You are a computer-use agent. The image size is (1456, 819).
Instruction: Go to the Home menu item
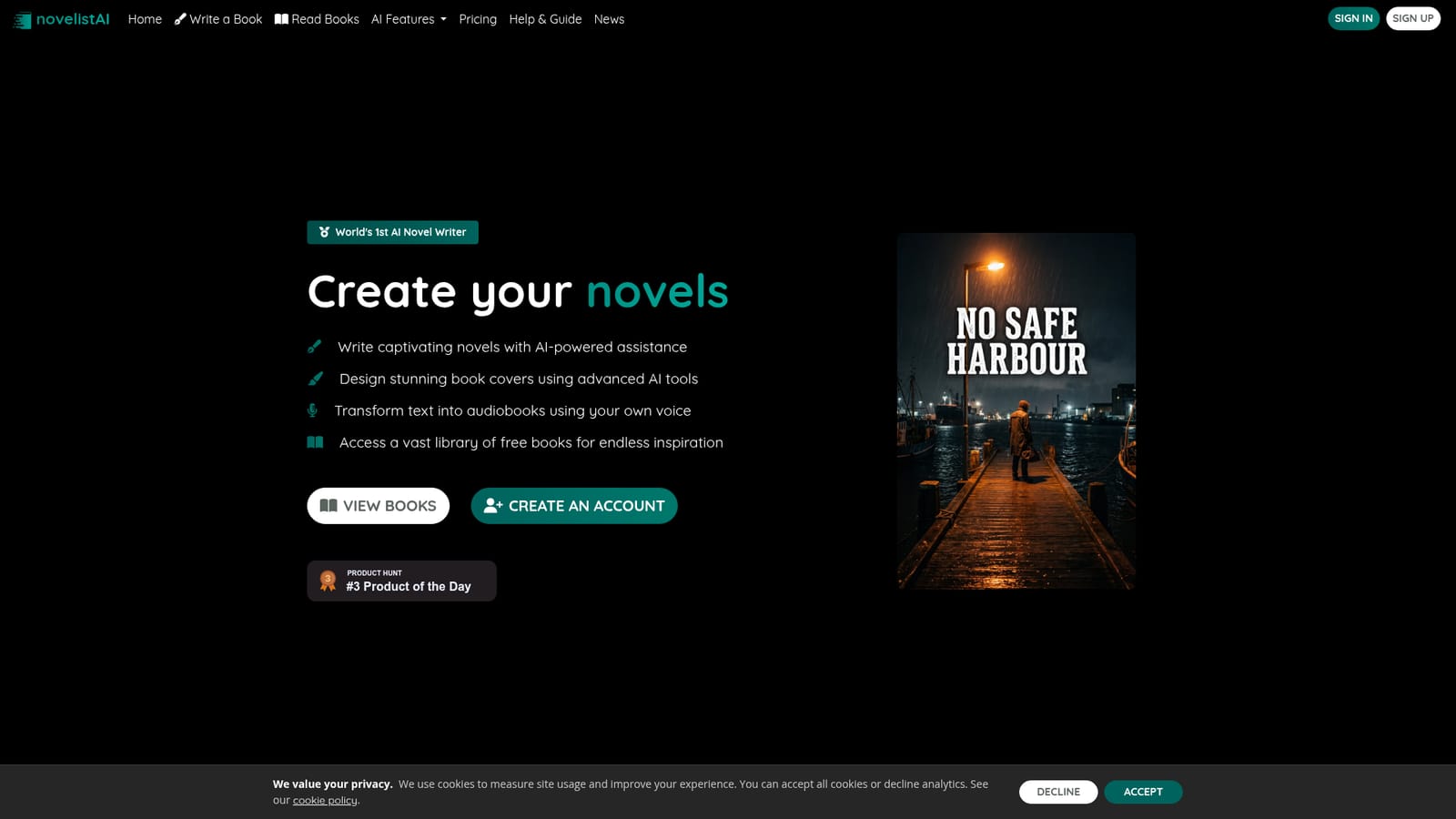coord(145,19)
